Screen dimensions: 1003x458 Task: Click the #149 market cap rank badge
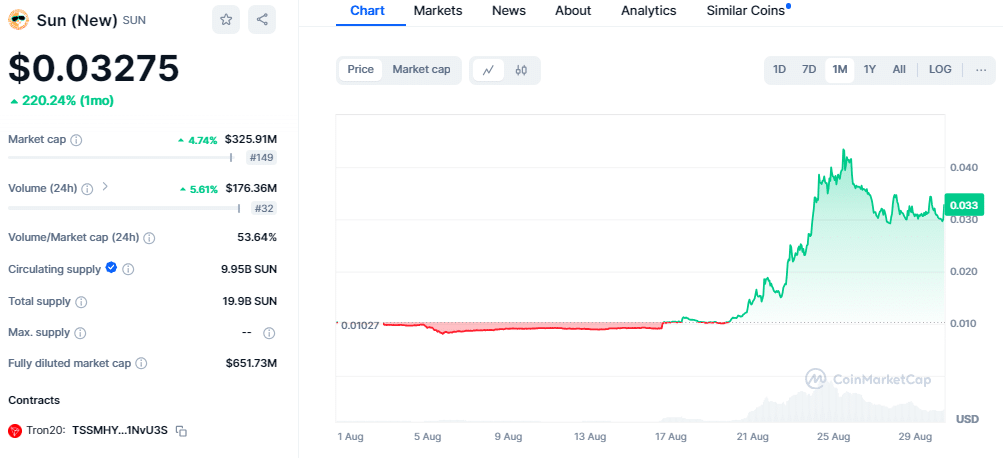[x=262, y=158]
